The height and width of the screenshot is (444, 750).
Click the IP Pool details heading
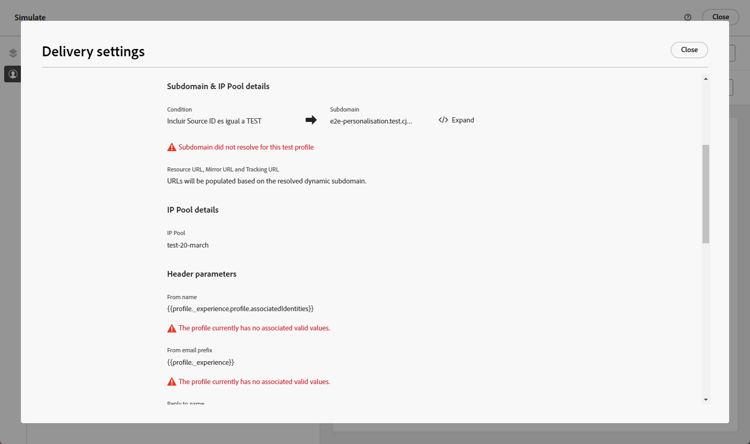[193, 210]
